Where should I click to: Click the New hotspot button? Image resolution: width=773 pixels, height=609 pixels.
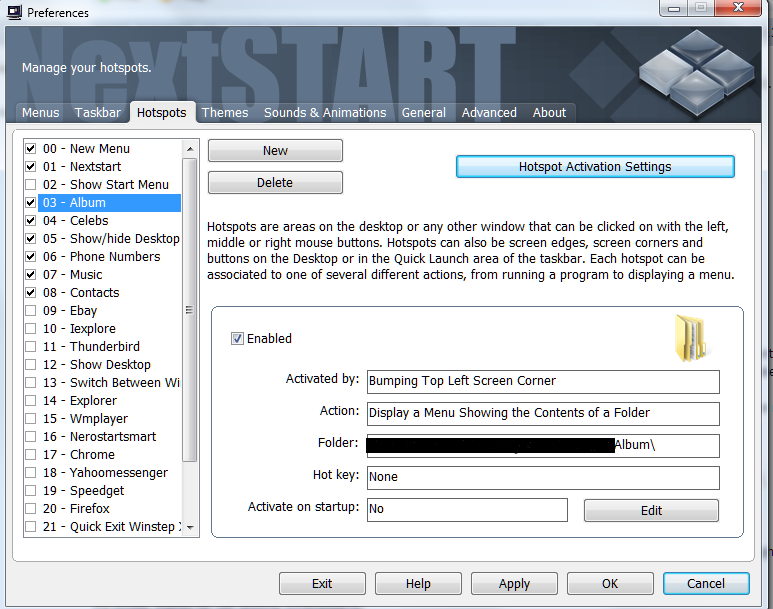point(275,151)
